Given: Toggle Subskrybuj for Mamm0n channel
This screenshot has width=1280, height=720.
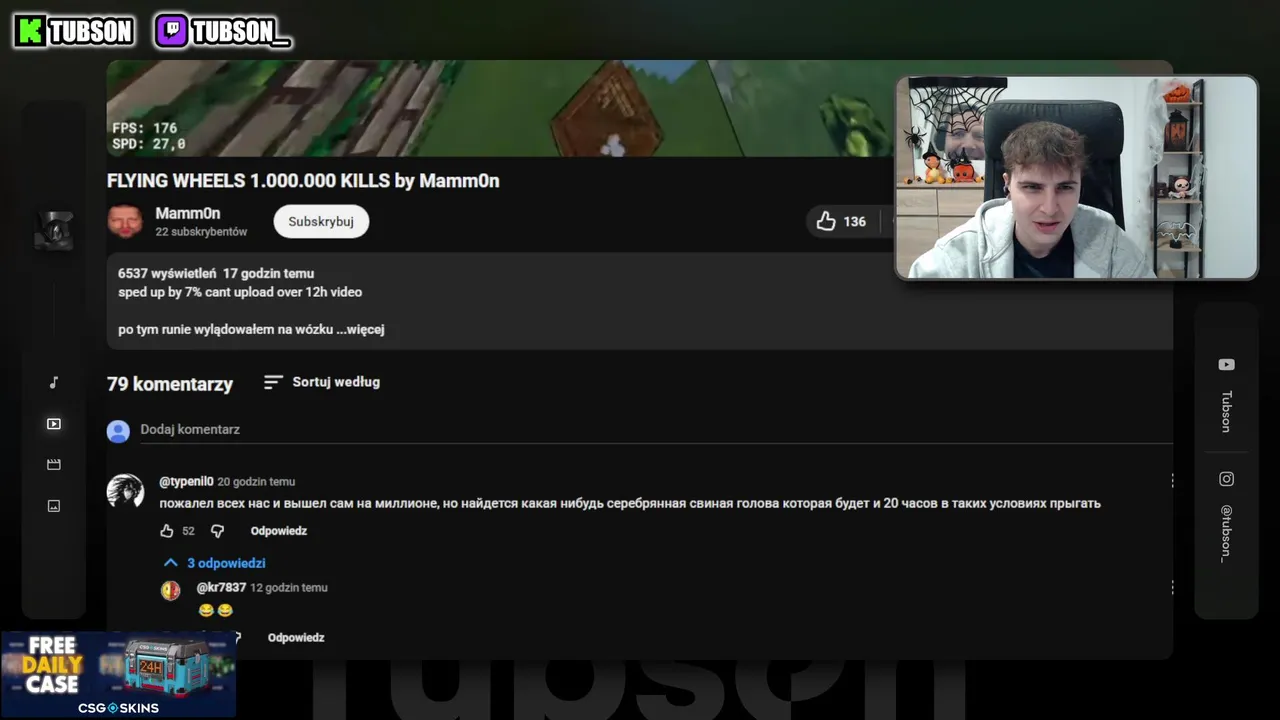Looking at the screenshot, I should tap(321, 221).
